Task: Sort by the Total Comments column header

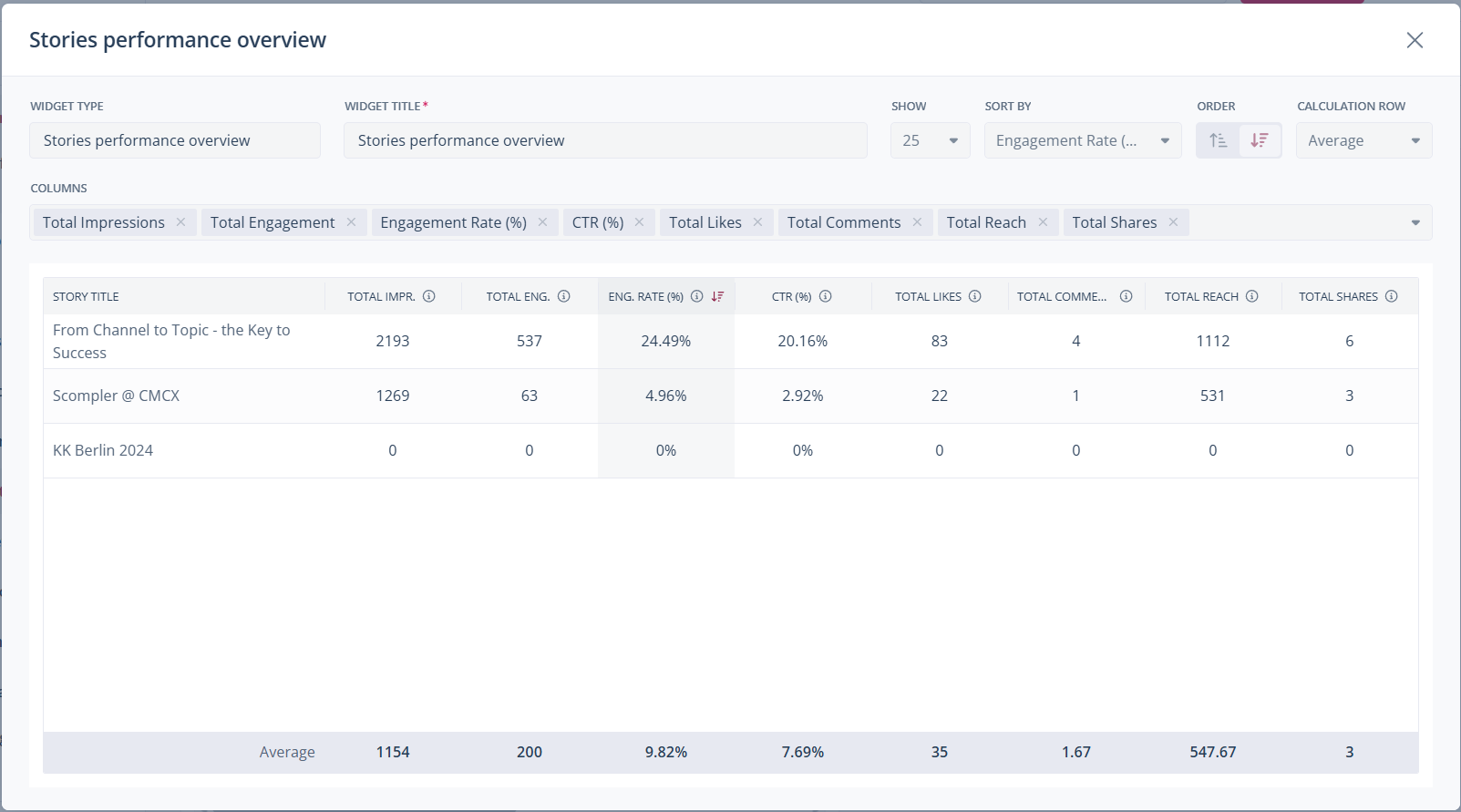Action: 1062,296
